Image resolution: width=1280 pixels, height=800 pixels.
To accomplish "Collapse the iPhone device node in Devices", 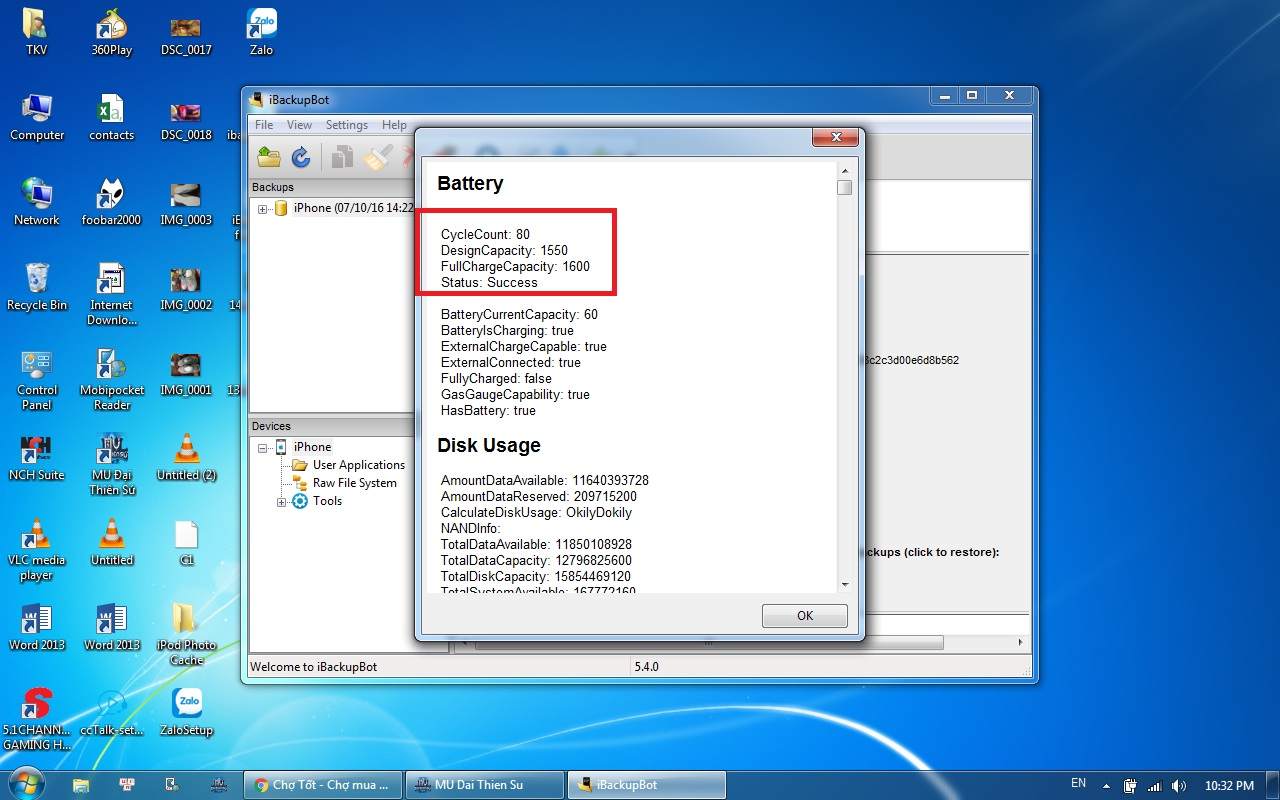I will pyautogui.click(x=263, y=447).
